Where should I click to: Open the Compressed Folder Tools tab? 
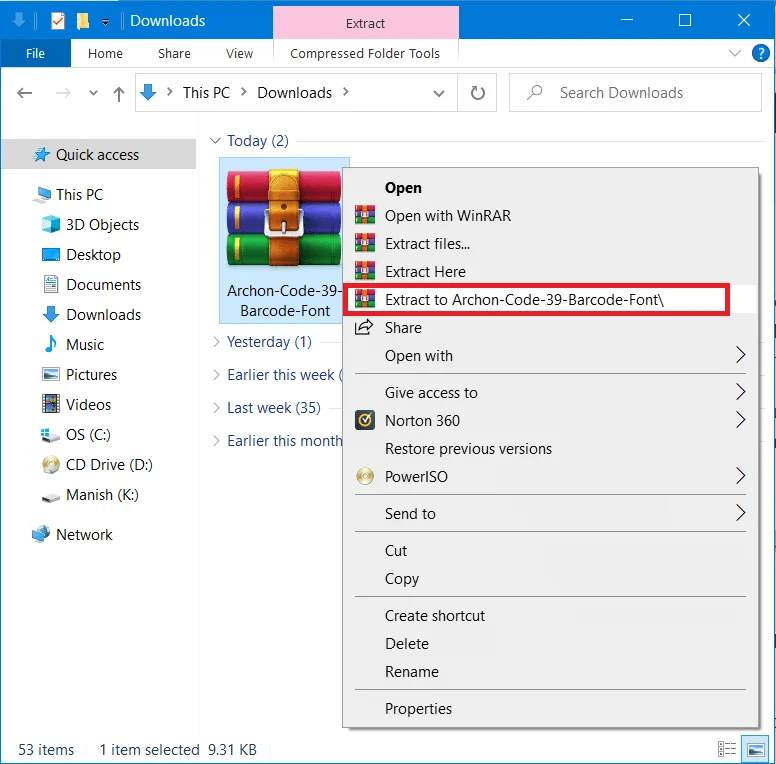coord(365,53)
